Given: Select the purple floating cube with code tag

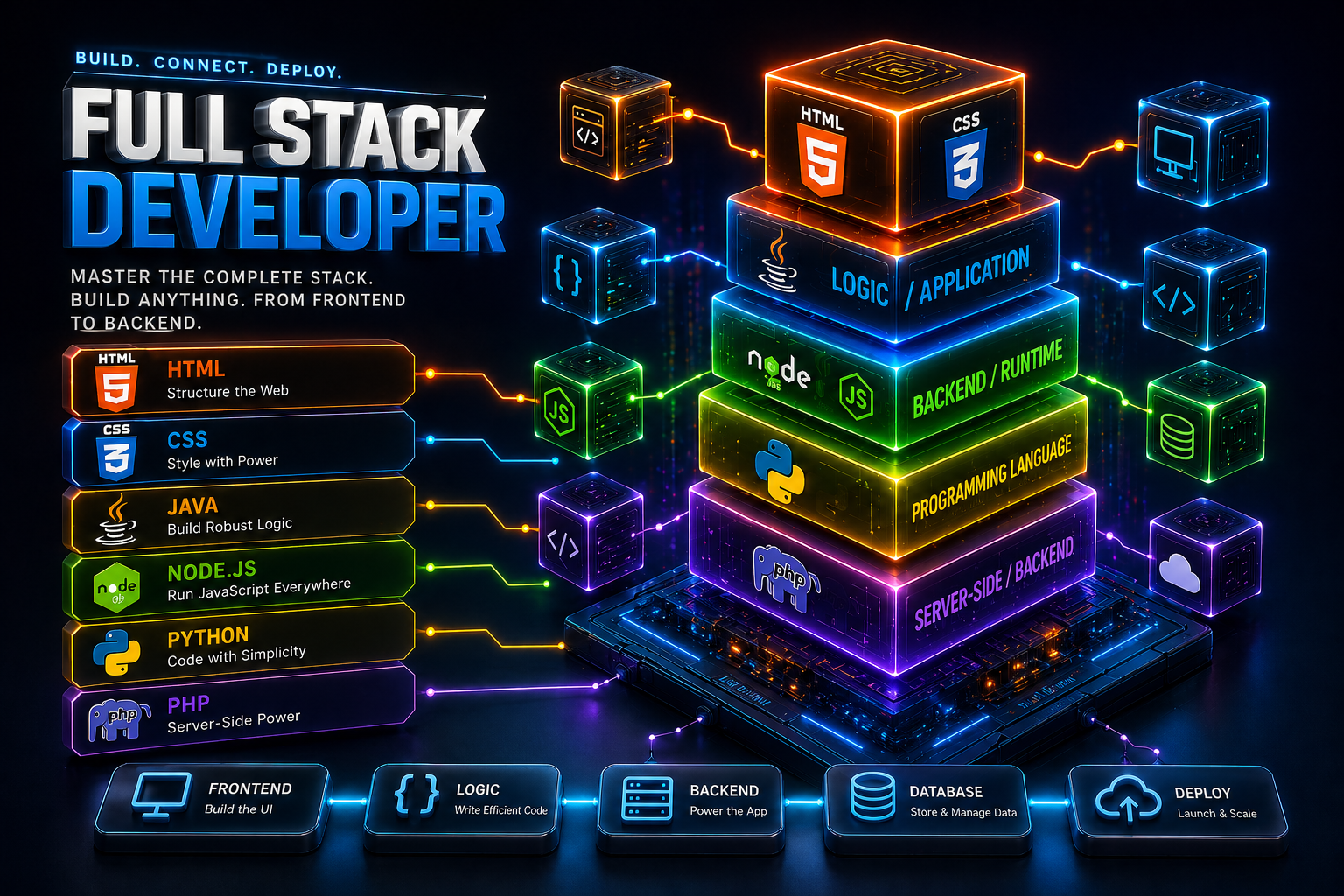Looking at the screenshot, I should [x=591, y=532].
